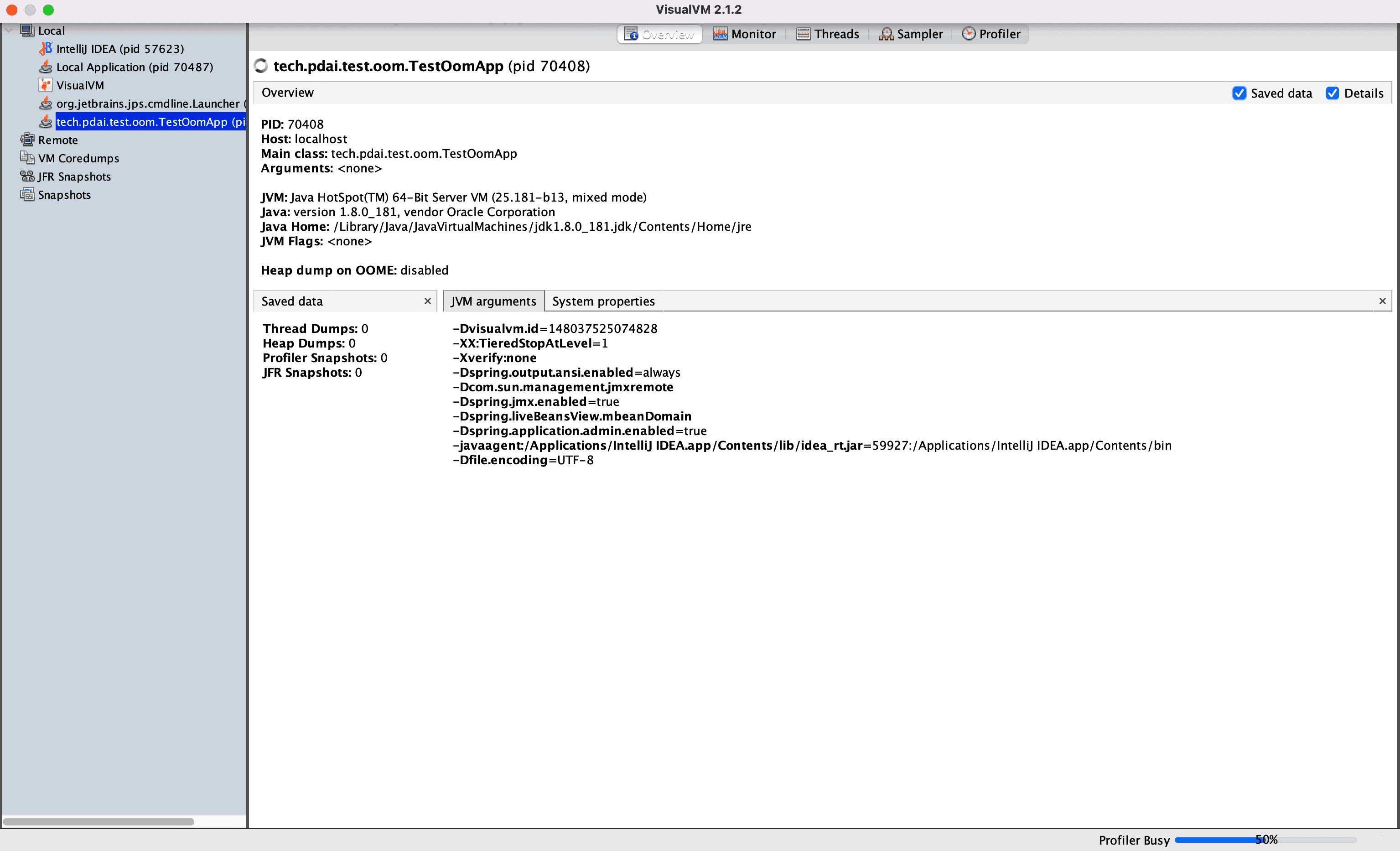Click the VisualVM node icon in tree

tap(46, 85)
